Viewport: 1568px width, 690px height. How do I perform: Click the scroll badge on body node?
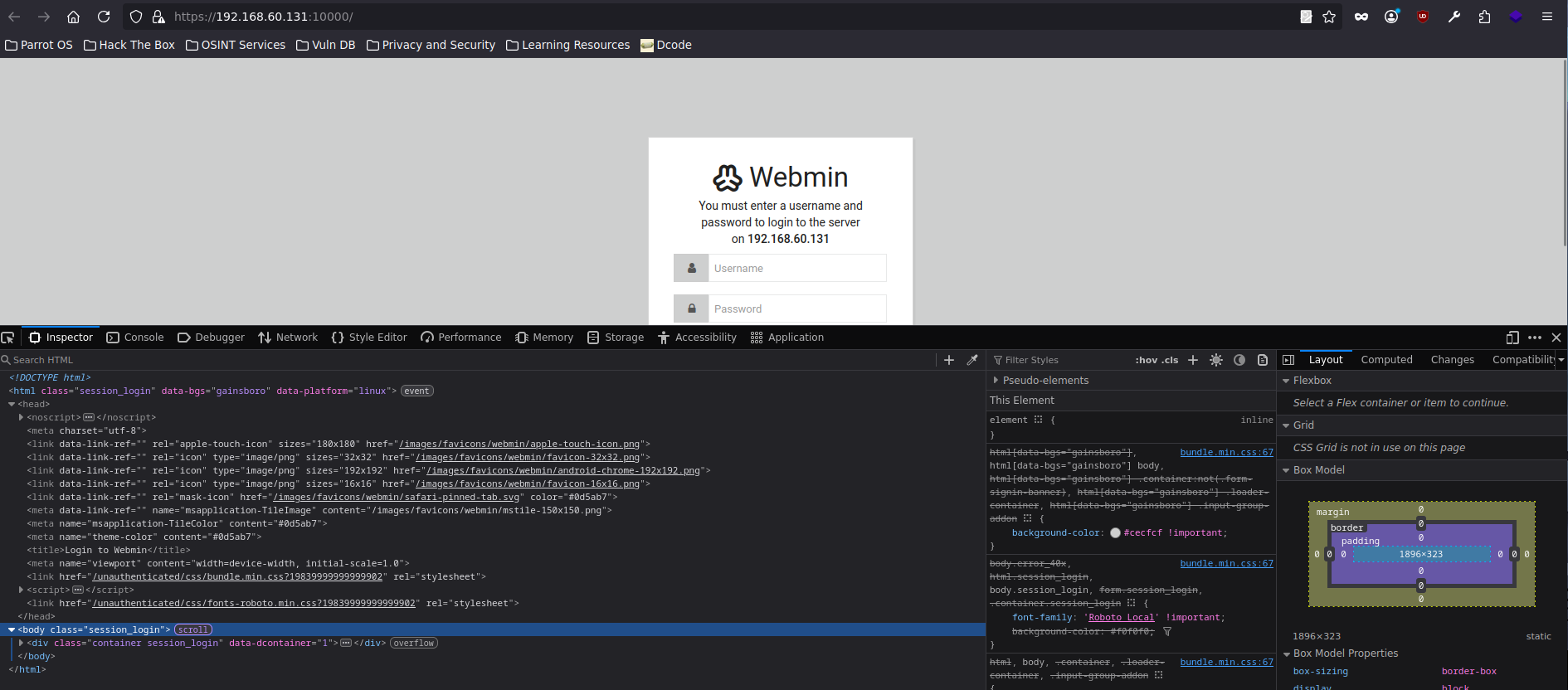point(193,629)
